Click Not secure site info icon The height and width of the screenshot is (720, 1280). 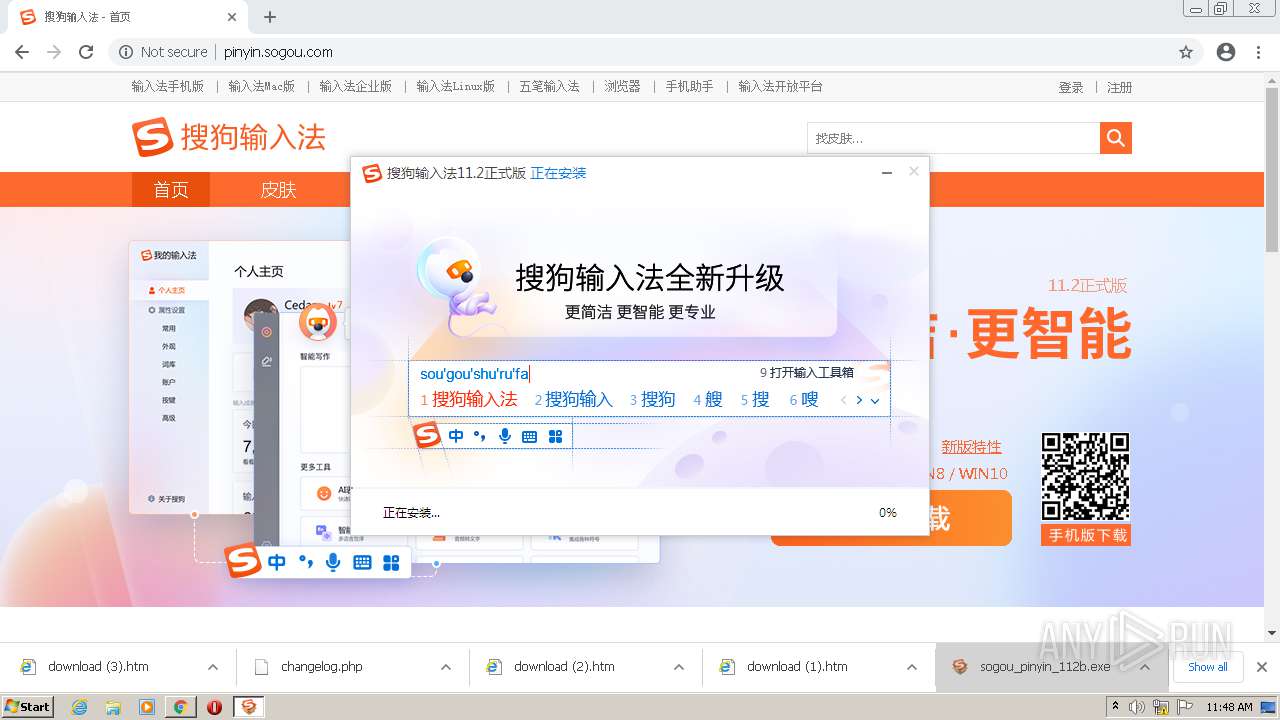pos(126,52)
